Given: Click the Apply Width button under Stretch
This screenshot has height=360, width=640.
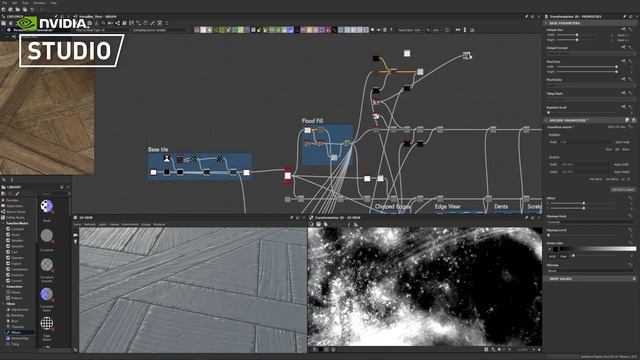Looking at the screenshot, I should [622, 164].
